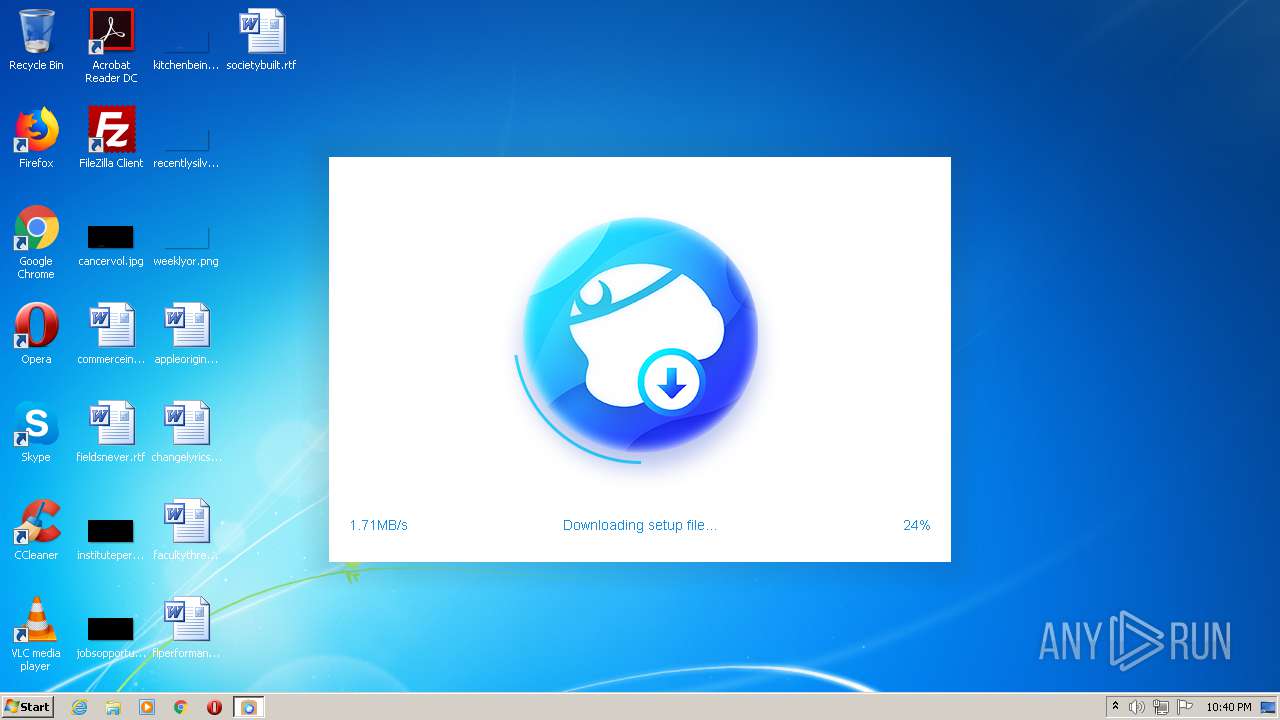Image resolution: width=1280 pixels, height=720 pixels.
Task: Open the clock showing 10:40 PM
Action: coord(1228,707)
